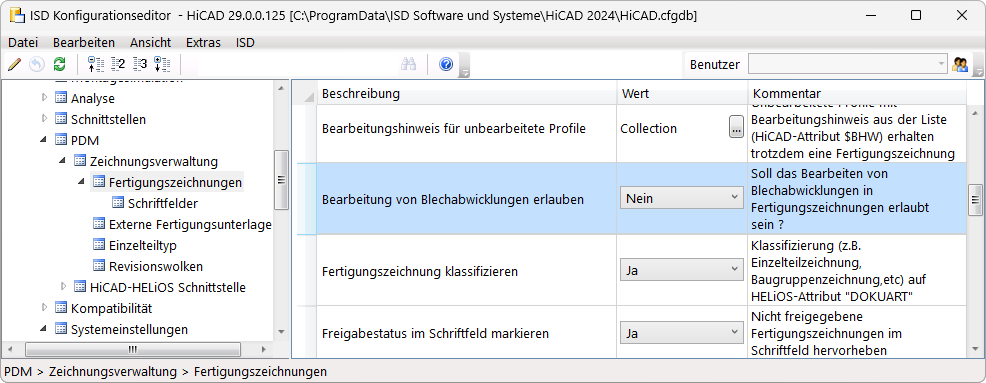
Task: Expand HiCAD-HELiOS Schnittstelle node
Action: (x=63, y=287)
